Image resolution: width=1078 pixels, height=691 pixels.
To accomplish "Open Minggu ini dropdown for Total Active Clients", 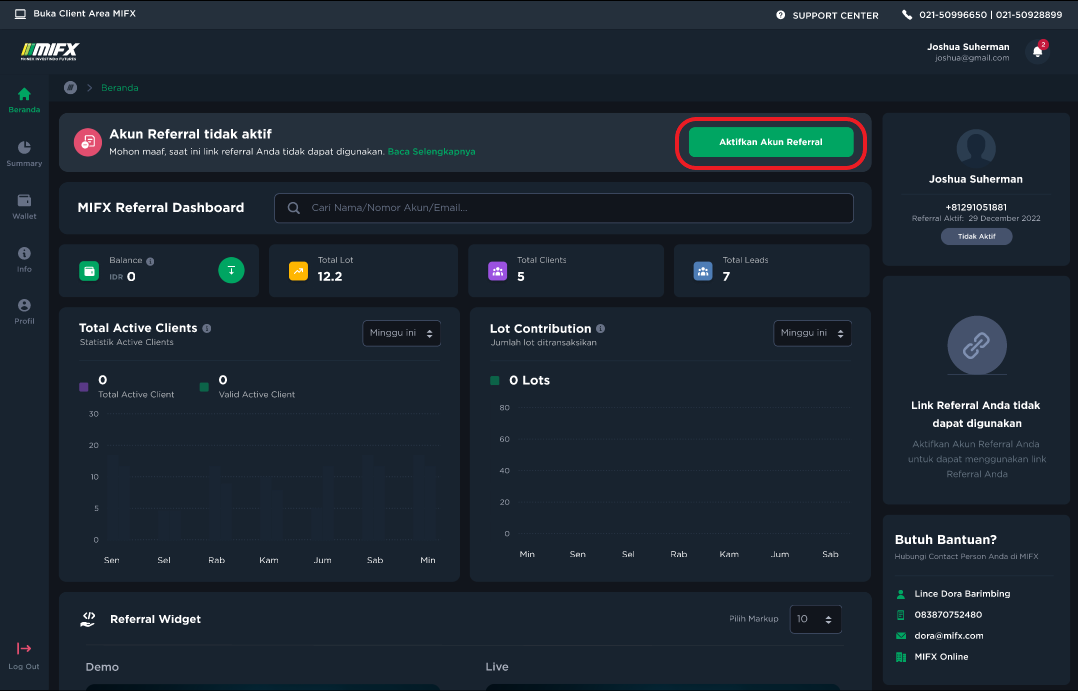I will 402,333.
